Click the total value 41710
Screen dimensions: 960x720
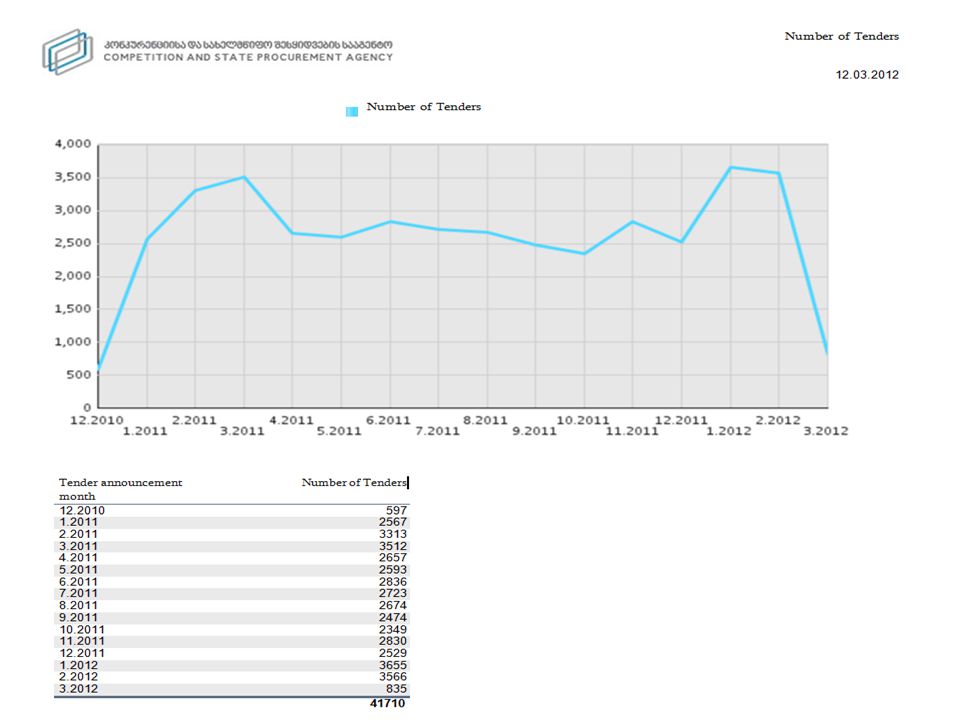pos(388,703)
